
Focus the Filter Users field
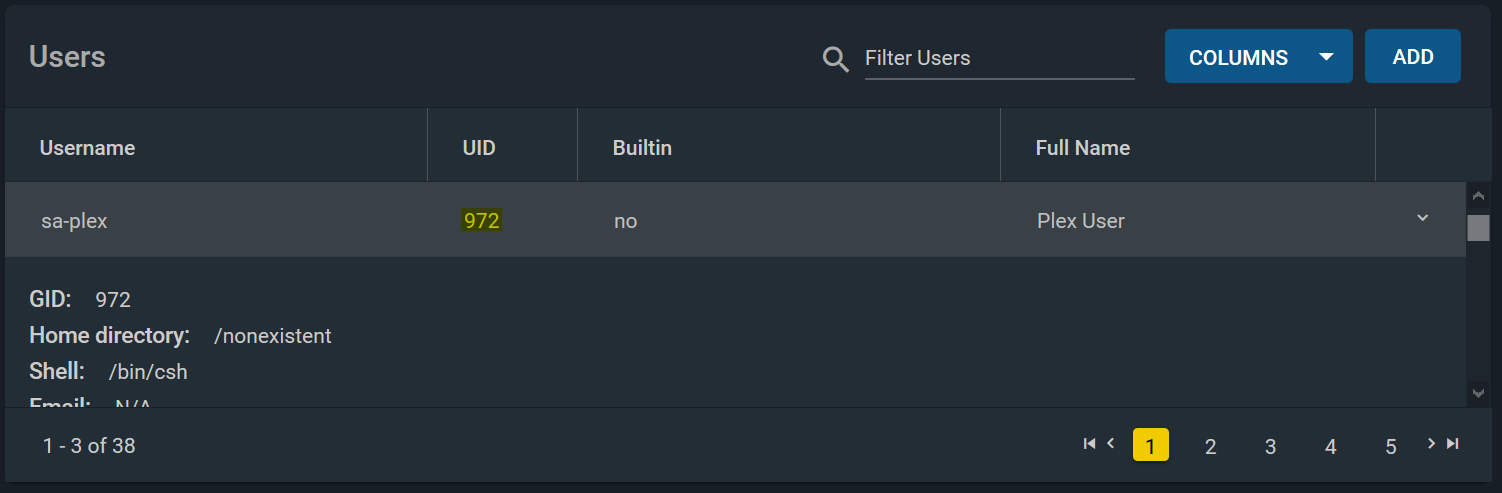click(x=999, y=58)
